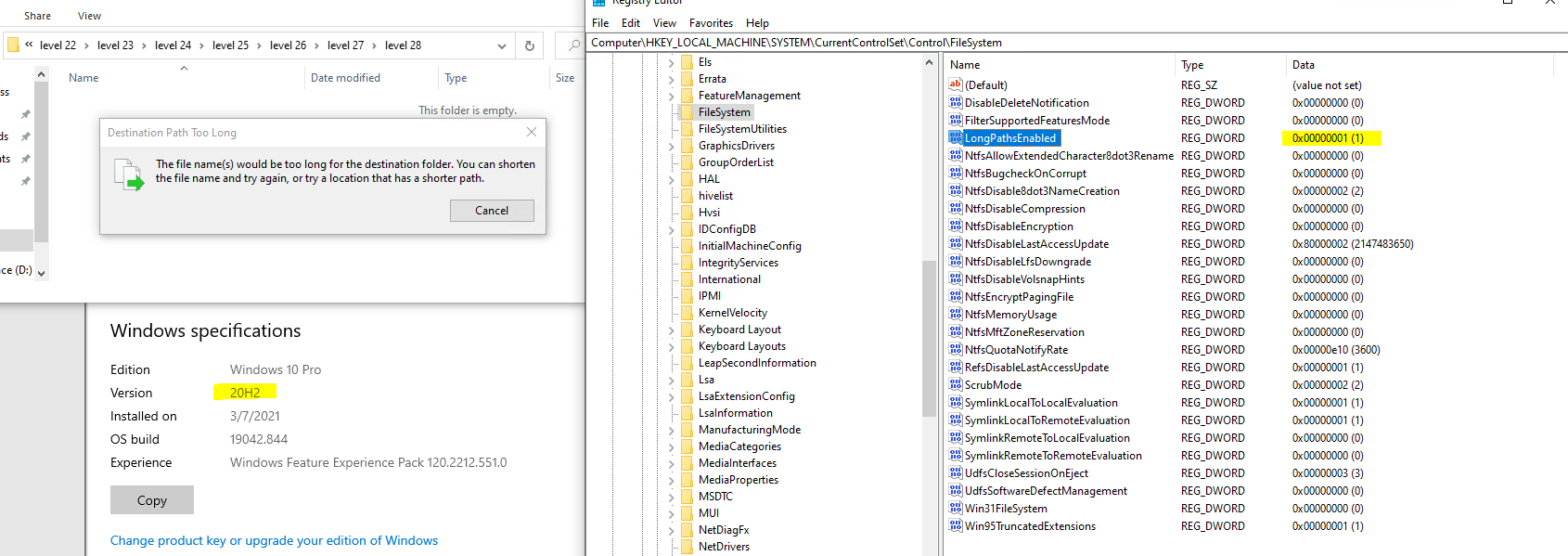Select the LongPathsEnabled value icon
The width and height of the screenshot is (1568, 556).
tap(955, 137)
